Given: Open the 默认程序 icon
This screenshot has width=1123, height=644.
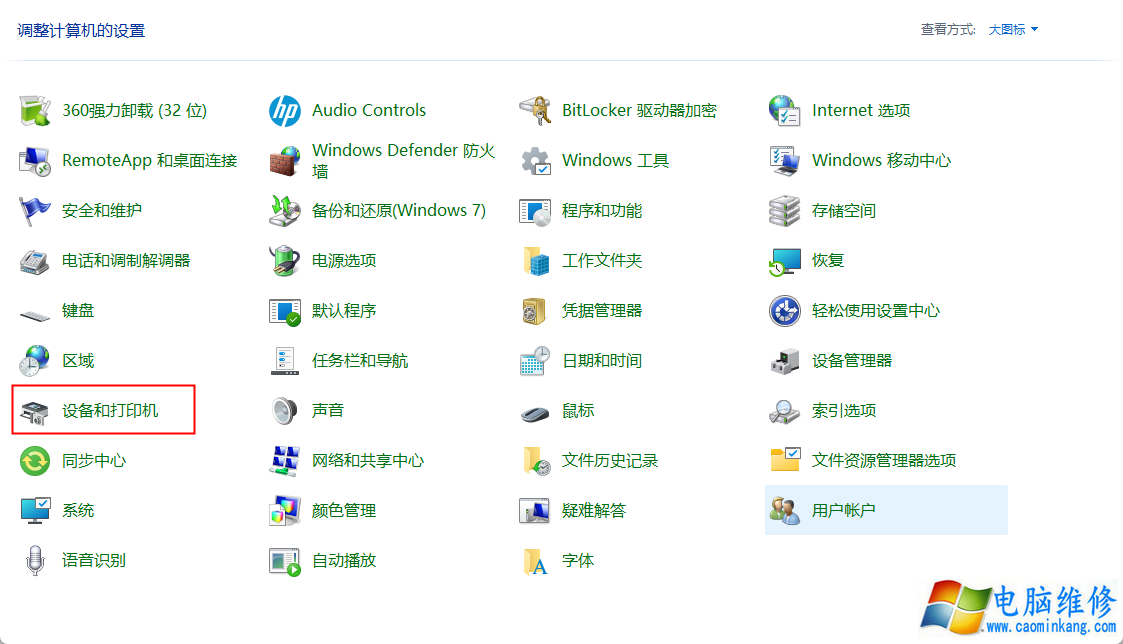Looking at the screenshot, I should (x=284, y=311).
